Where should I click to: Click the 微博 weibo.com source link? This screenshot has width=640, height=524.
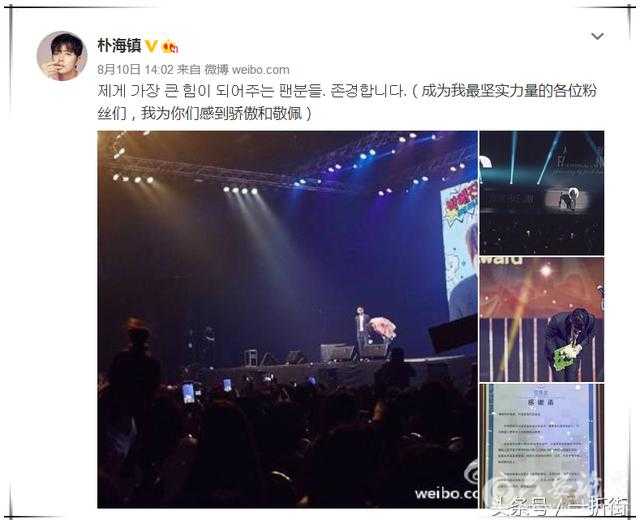(247, 70)
